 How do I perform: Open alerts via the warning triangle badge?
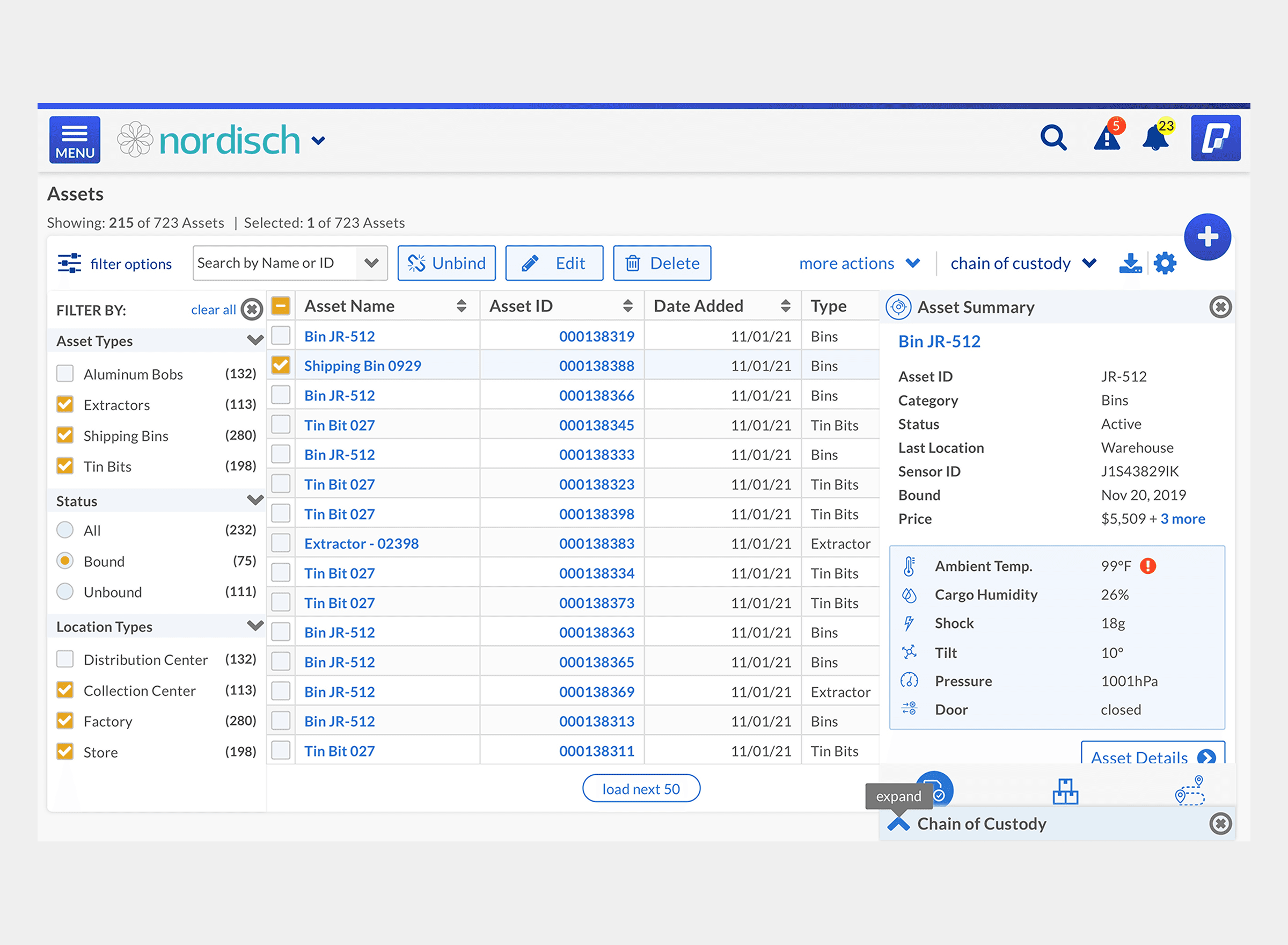click(x=1107, y=140)
